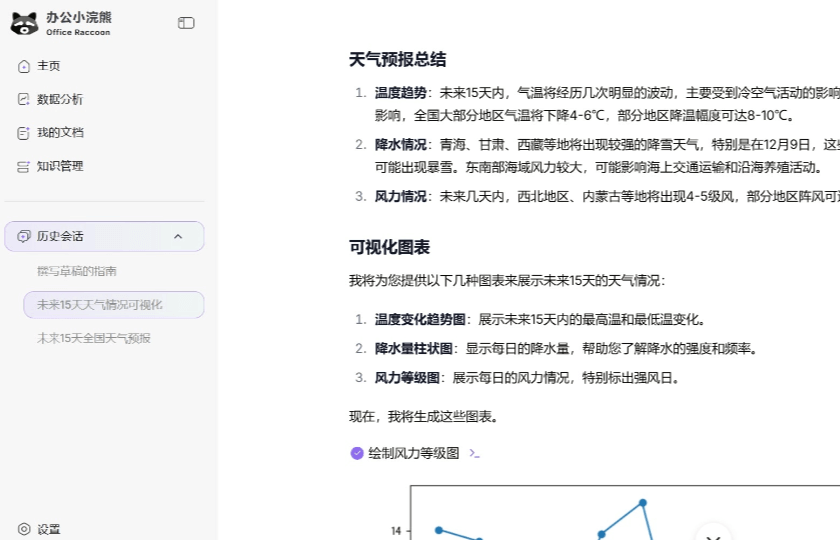The image size is (840, 540).
Task: Select conversation 未来15天天气情况可视化
Action: pyautogui.click(x=114, y=305)
